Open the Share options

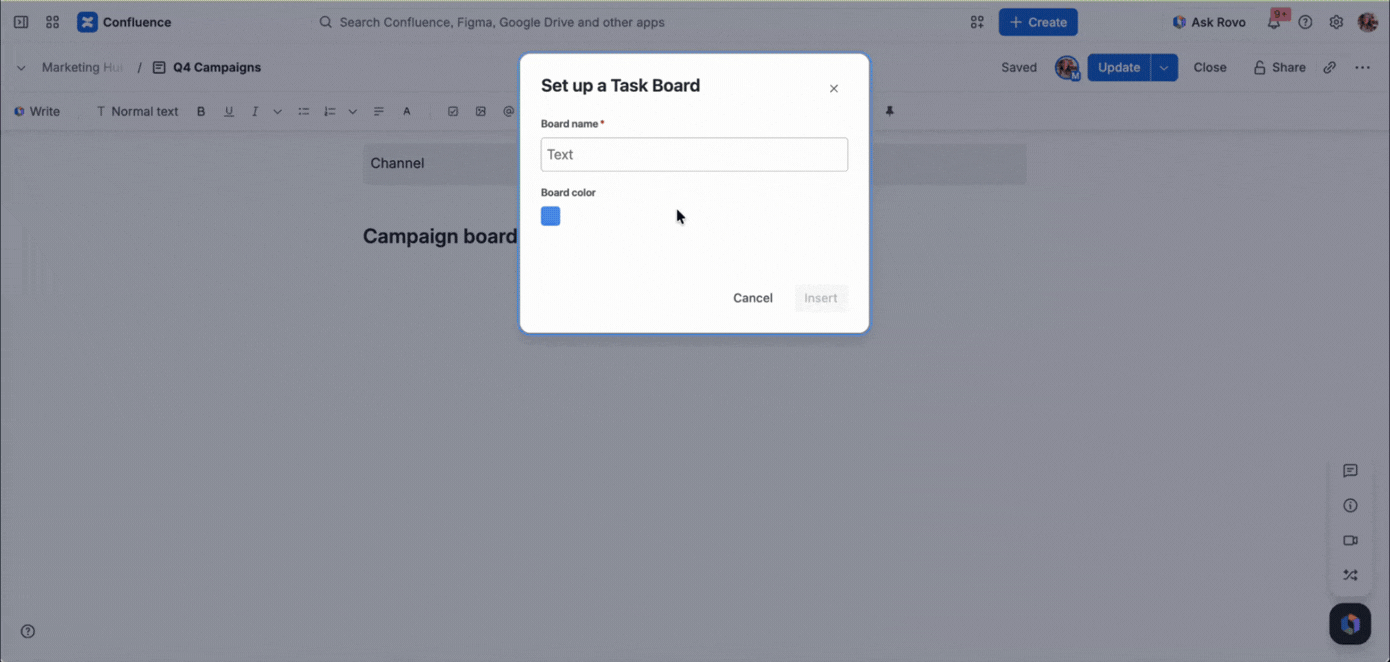click(x=1279, y=67)
